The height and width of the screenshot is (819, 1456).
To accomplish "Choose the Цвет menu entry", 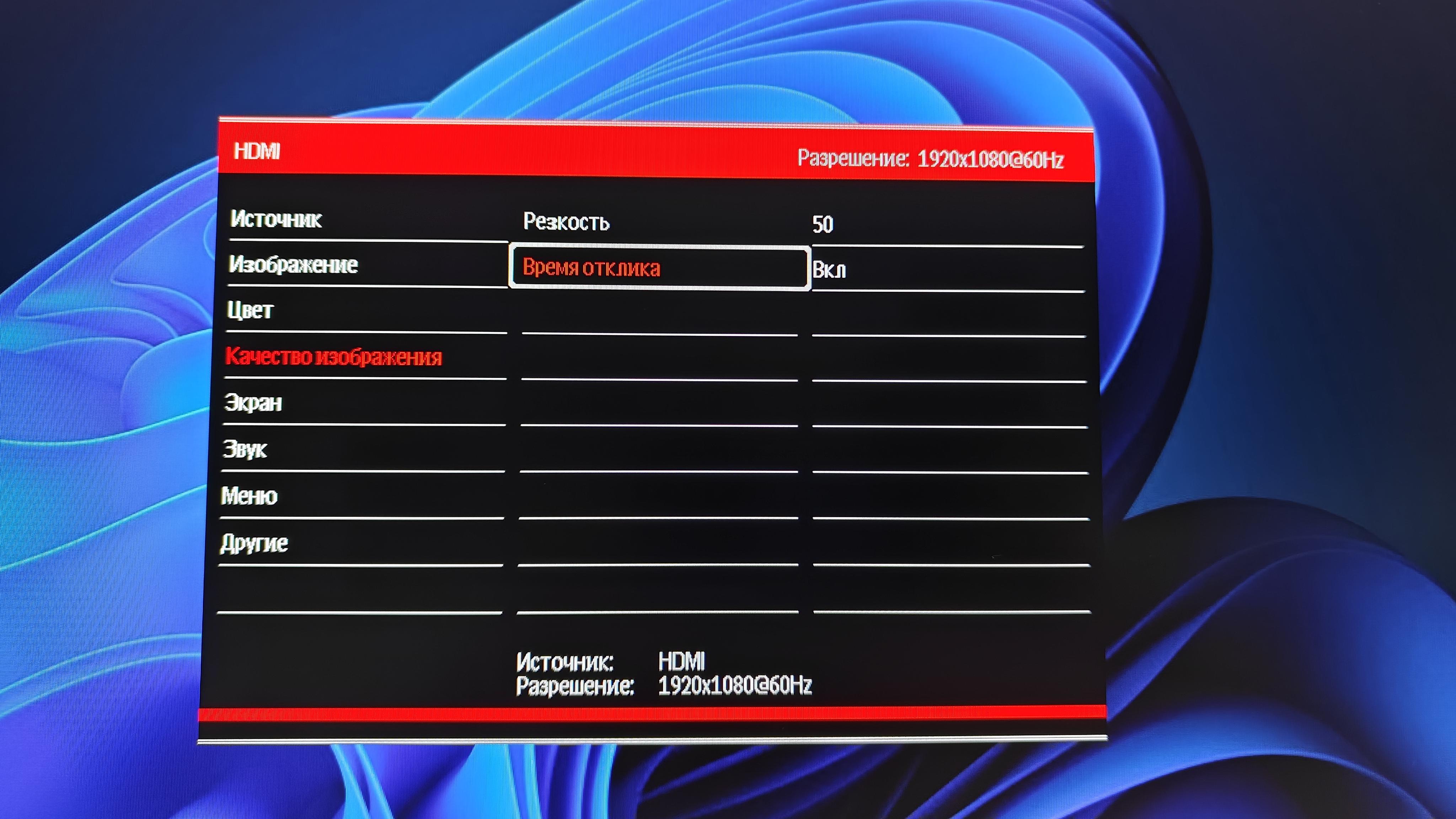I will point(250,310).
